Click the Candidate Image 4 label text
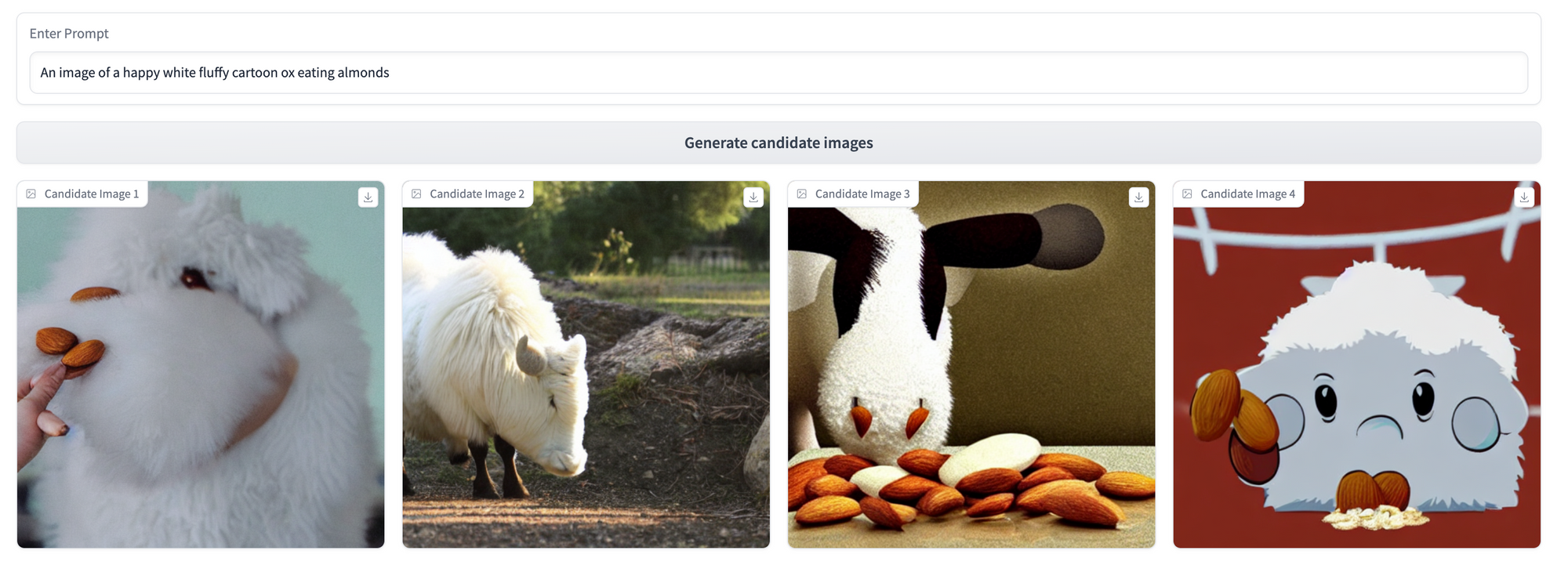1568x572 pixels. [x=1248, y=194]
